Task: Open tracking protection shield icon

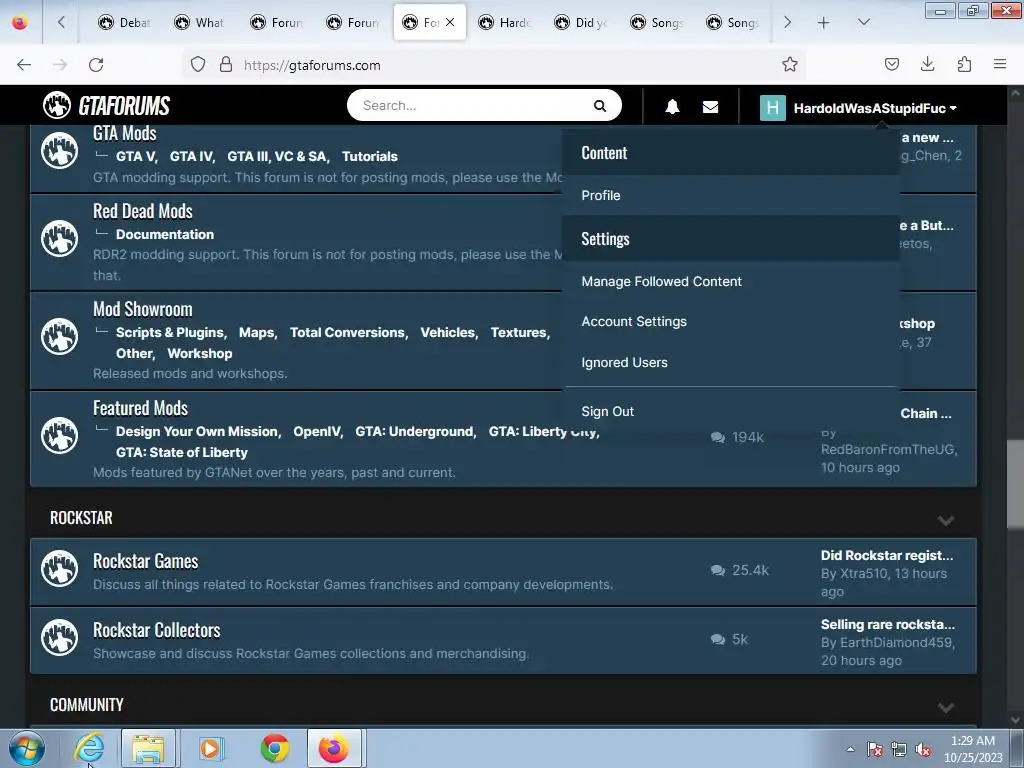Action: (198, 65)
